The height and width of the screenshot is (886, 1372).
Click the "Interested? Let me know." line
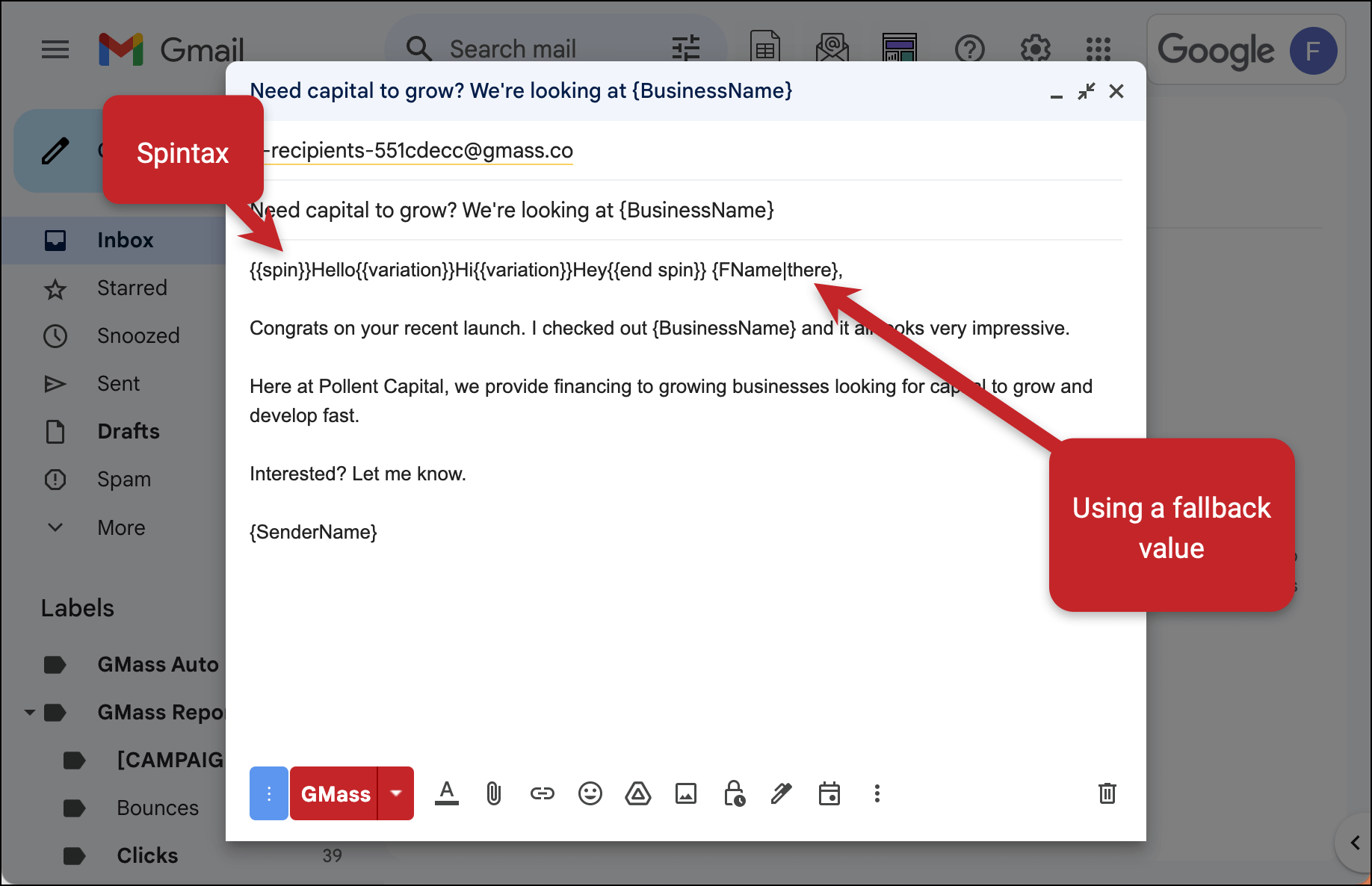358,474
